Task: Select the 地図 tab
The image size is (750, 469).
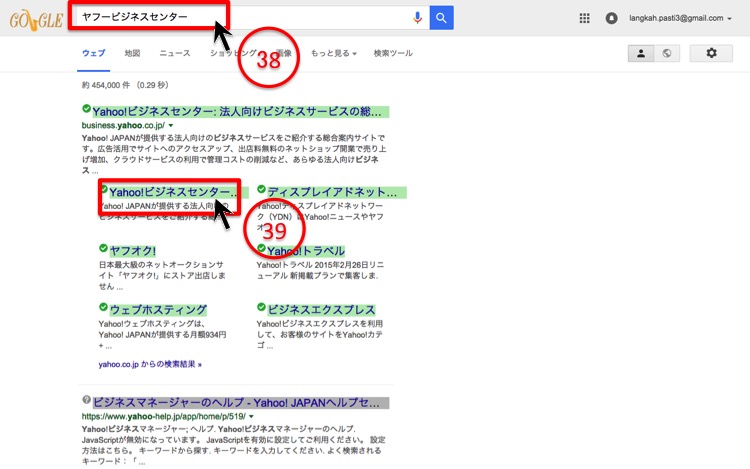Action: (x=132, y=53)
